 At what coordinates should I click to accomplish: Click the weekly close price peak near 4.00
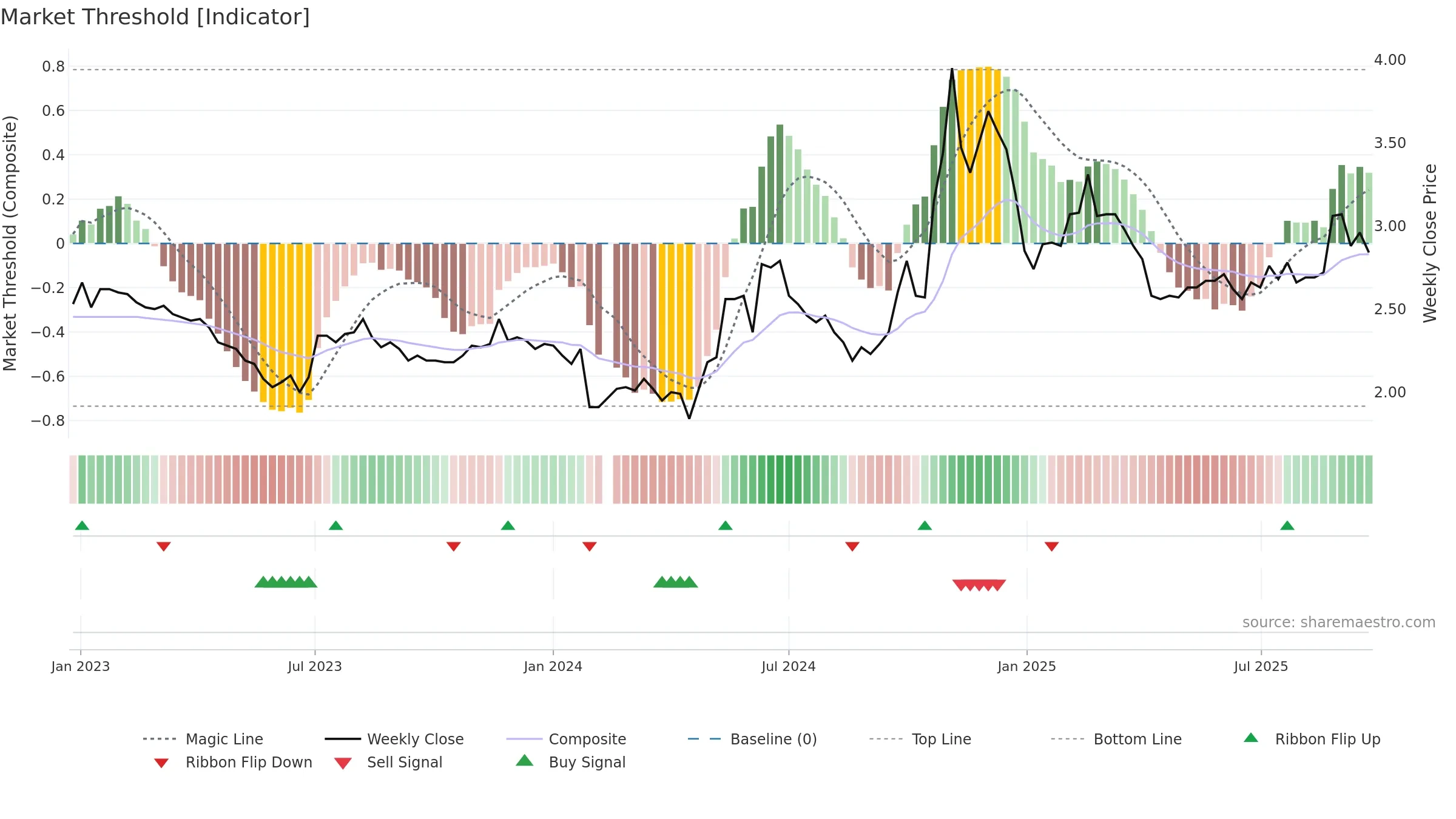click(x=952, y=69)
